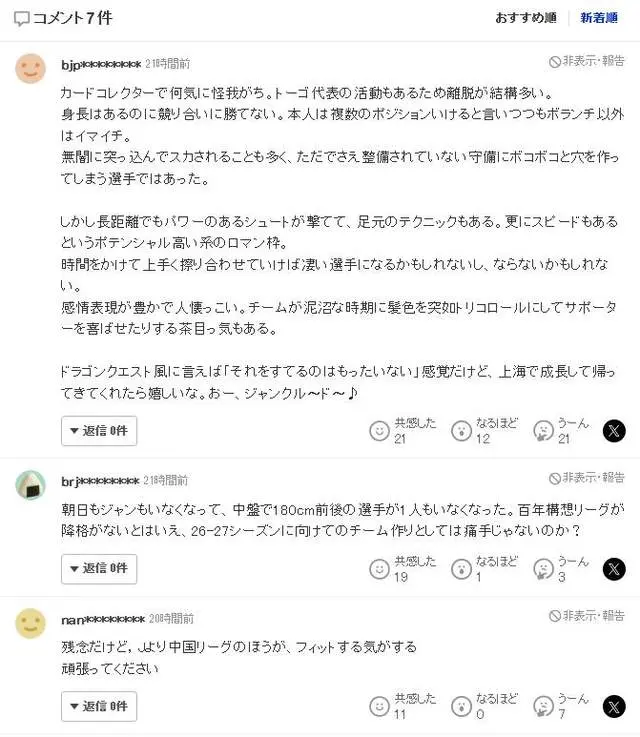Click 非表示・報告 on brj's comment

(587, 478)
